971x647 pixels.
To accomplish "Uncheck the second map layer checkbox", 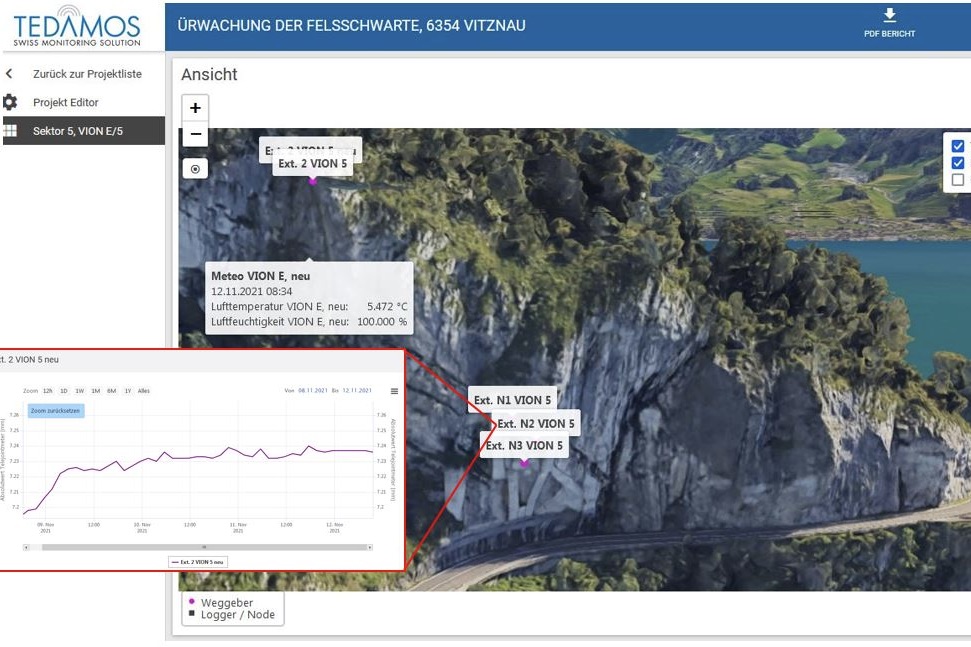I will pos(958,163).
